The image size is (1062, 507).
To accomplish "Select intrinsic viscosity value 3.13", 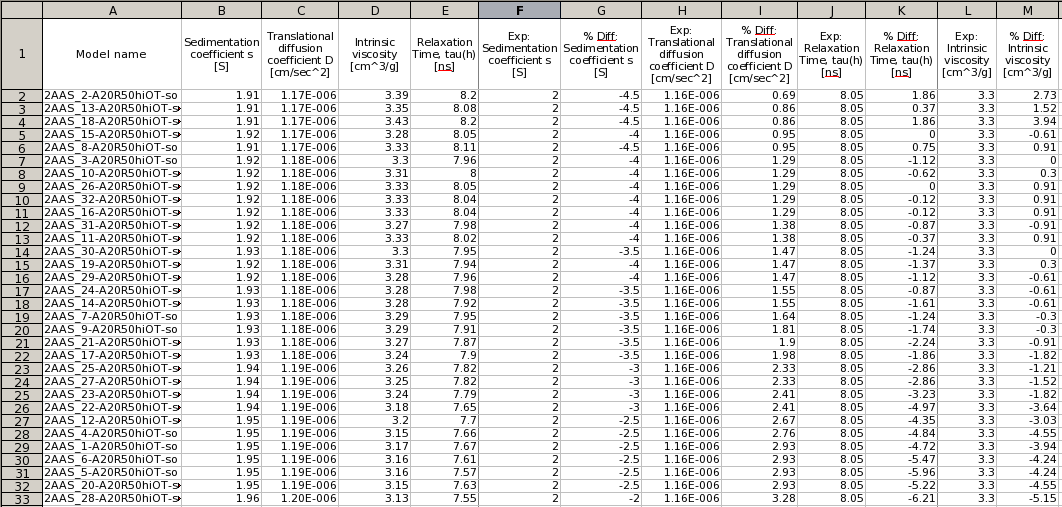I will tap(375, 499).
